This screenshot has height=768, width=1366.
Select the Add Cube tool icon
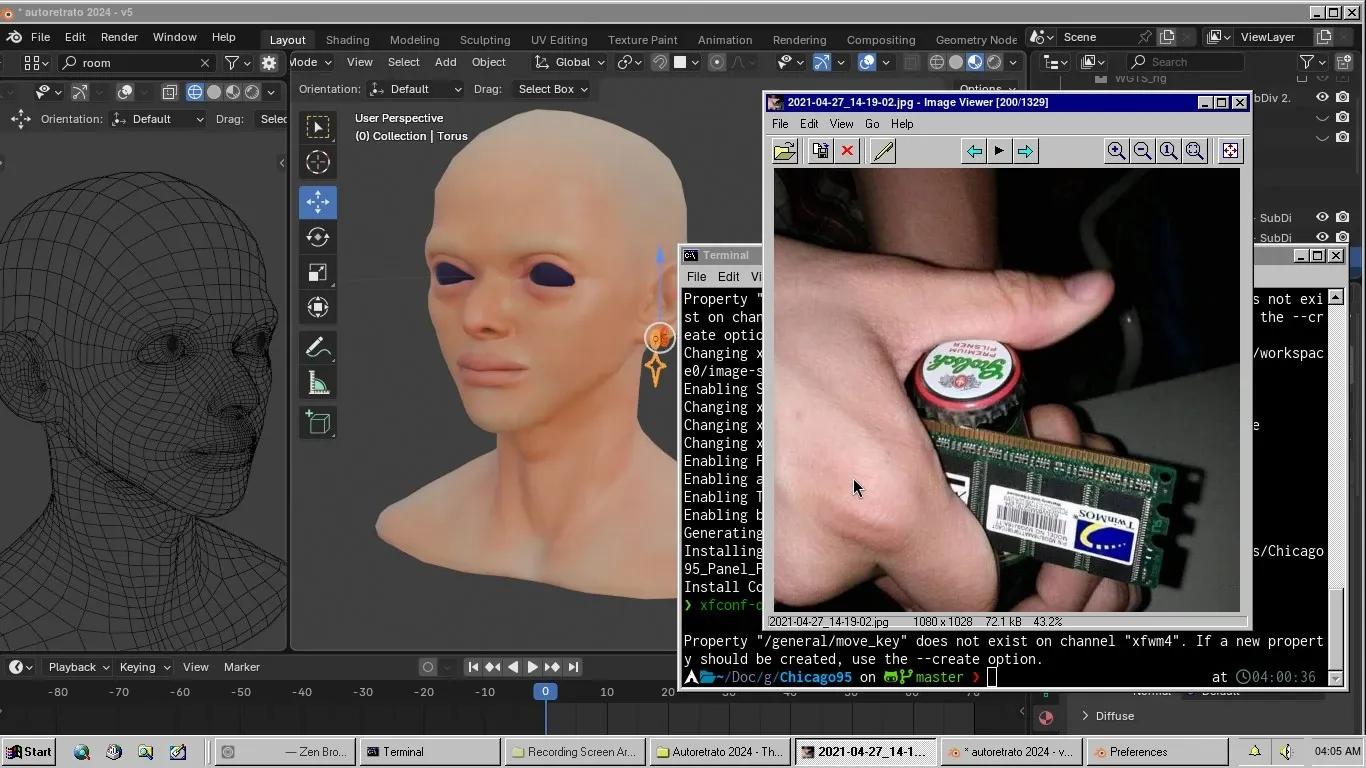[x=318, y=423]
